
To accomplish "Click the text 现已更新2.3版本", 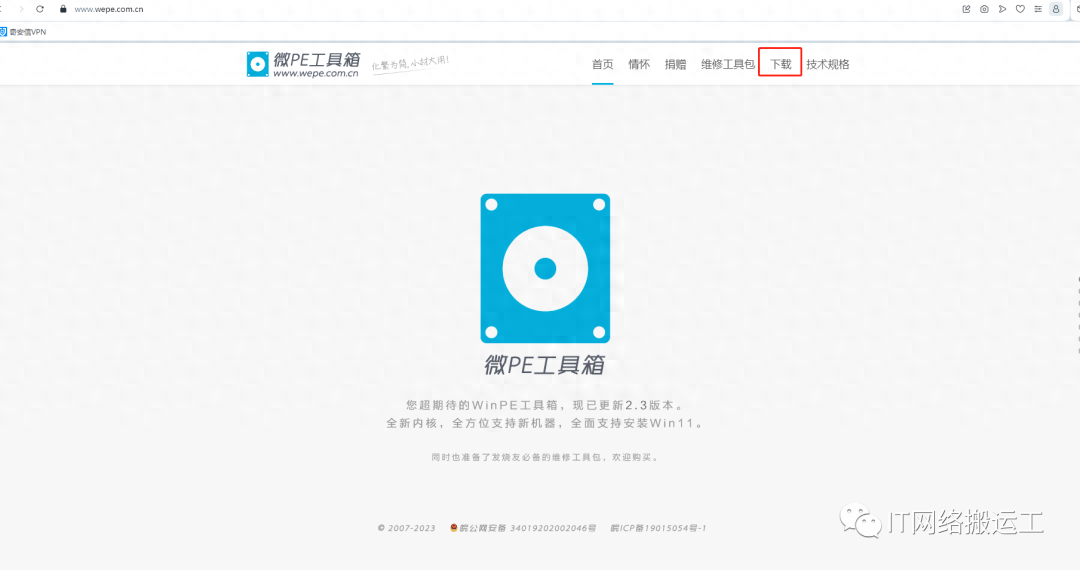I will (628, 405).
